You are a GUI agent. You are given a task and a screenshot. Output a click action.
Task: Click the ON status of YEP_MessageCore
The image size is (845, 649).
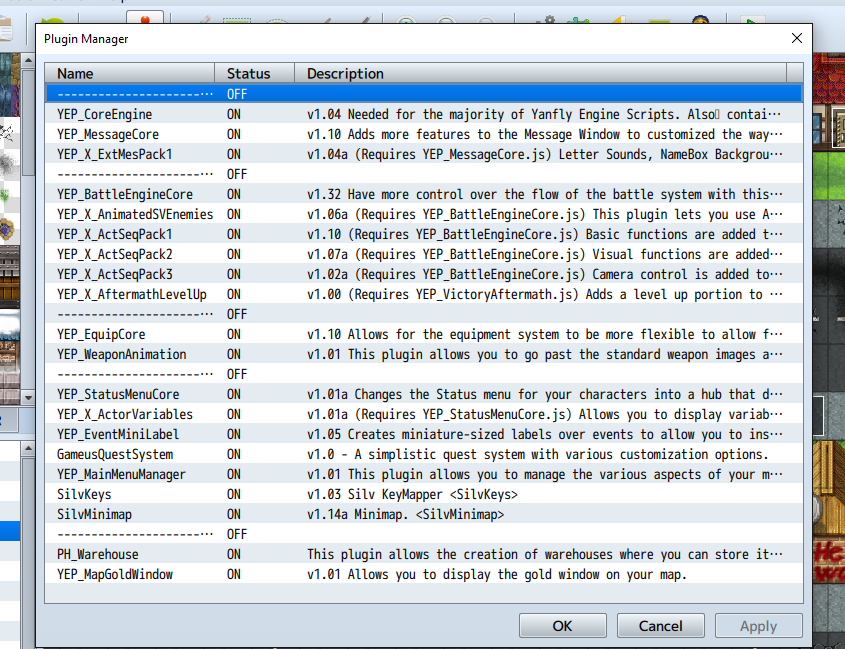coord(234,134)
